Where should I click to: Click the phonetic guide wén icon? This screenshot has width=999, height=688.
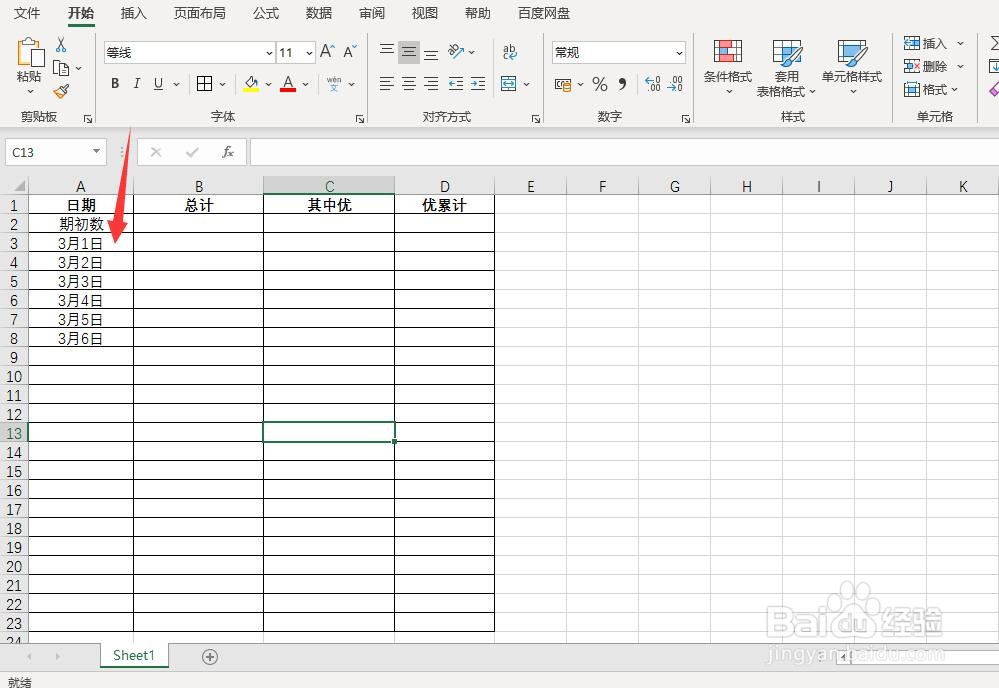pos(334,83)
